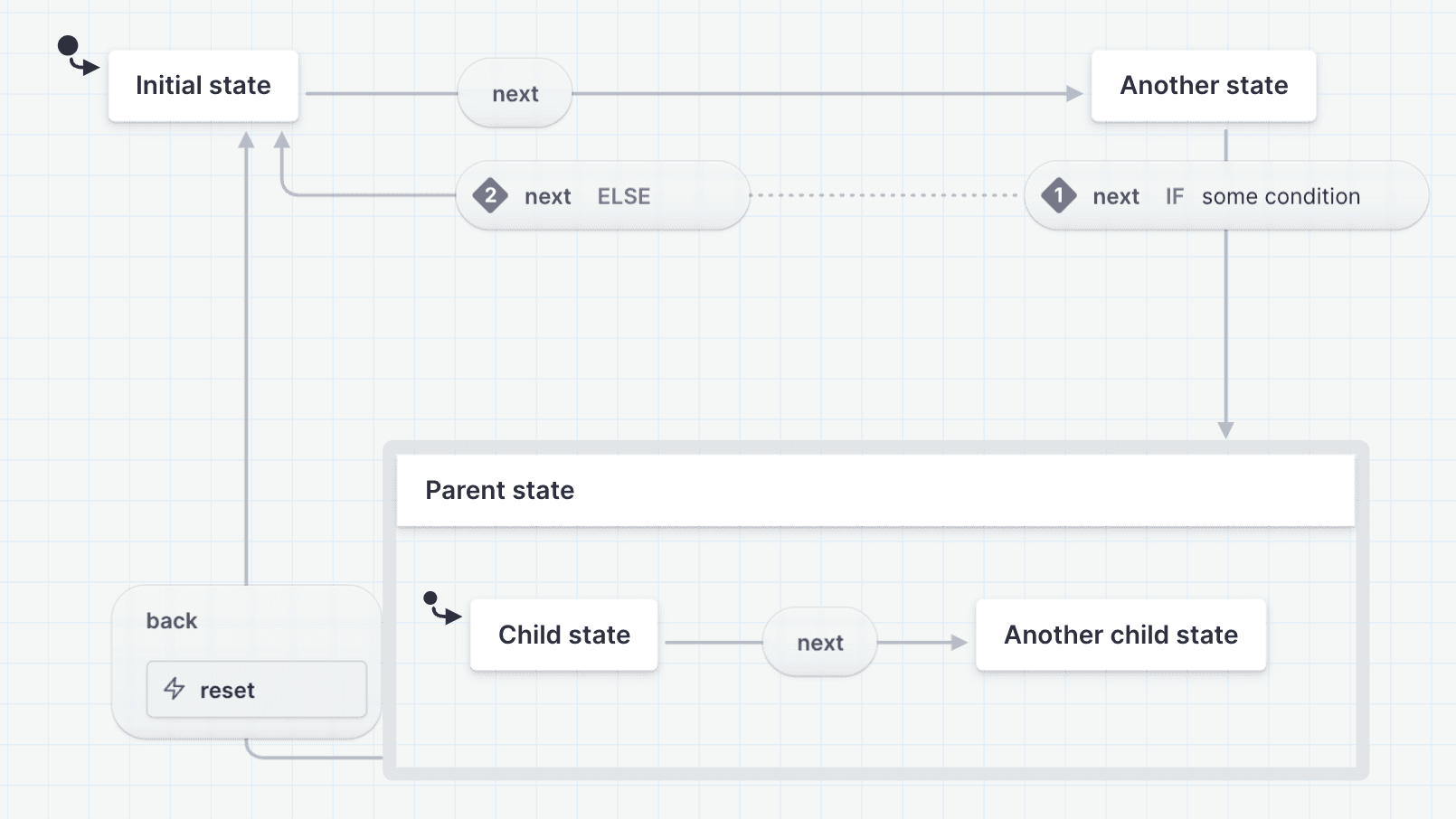The width and height of the screenshot is (1456, 819).
Task: Click the diamond guard badge numbered 2
Action: 490,195
